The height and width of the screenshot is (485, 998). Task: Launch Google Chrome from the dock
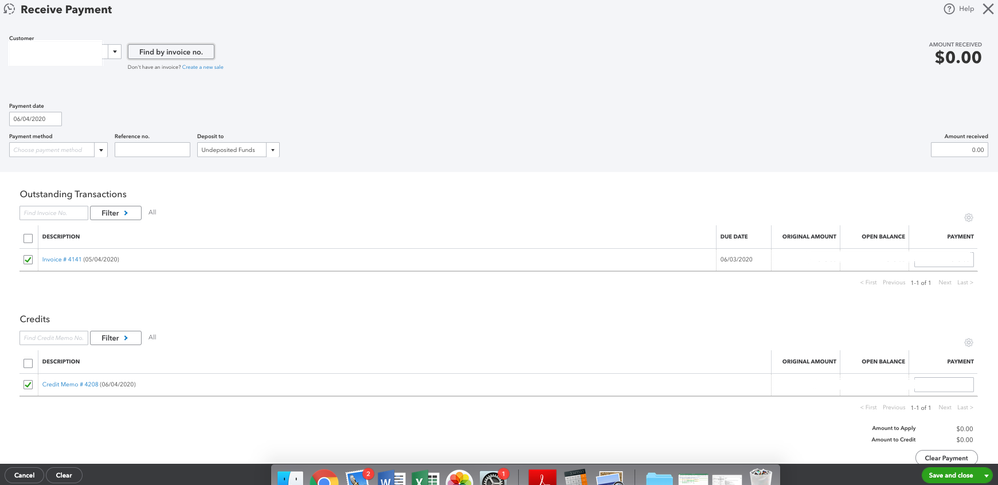click(324, 477)
